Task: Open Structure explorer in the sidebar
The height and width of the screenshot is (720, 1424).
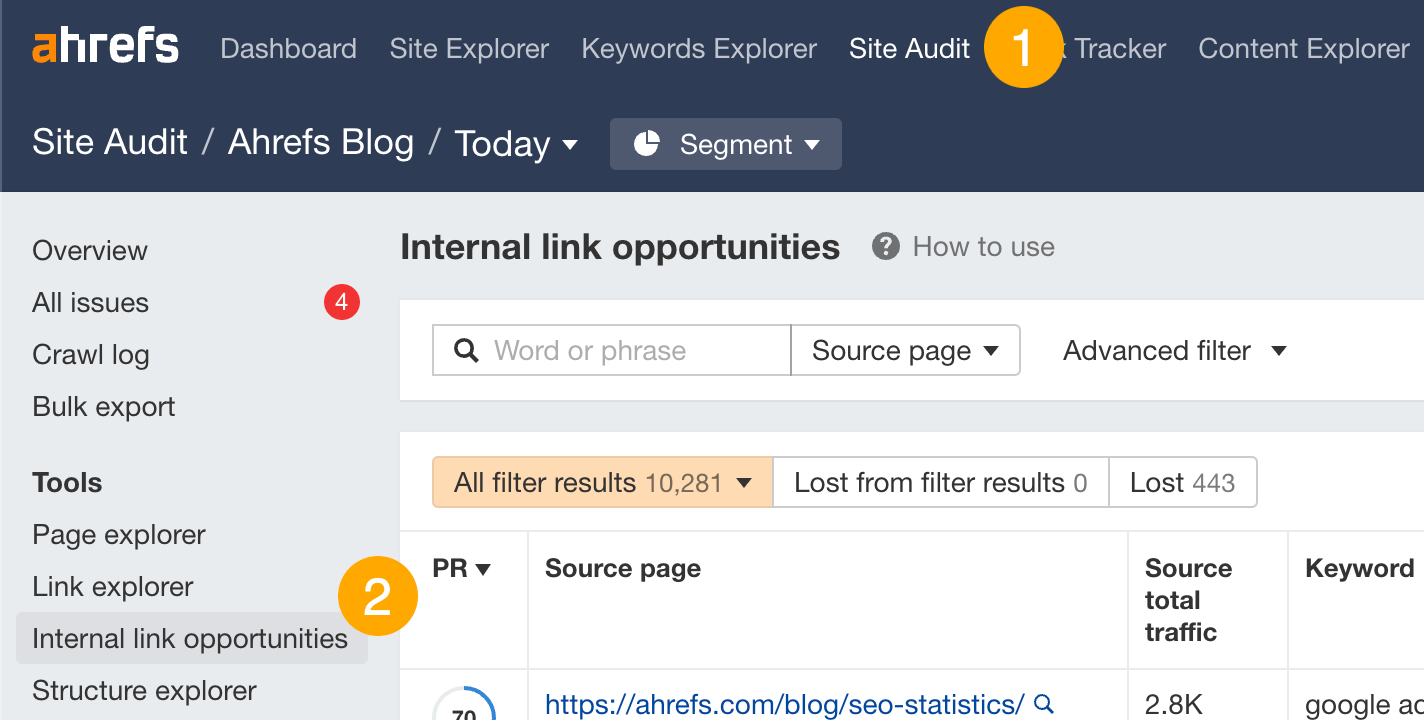Action: point(143,690)
